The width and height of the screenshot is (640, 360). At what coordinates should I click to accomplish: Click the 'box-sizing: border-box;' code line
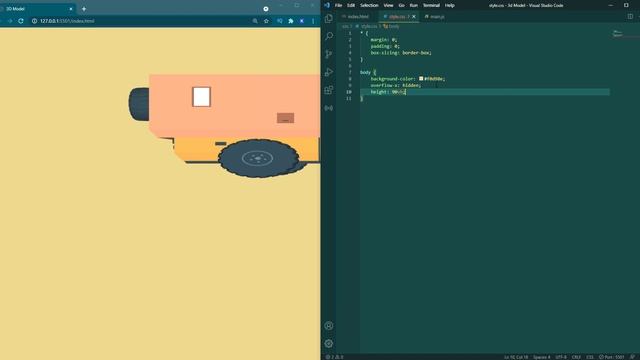[401, 53]
